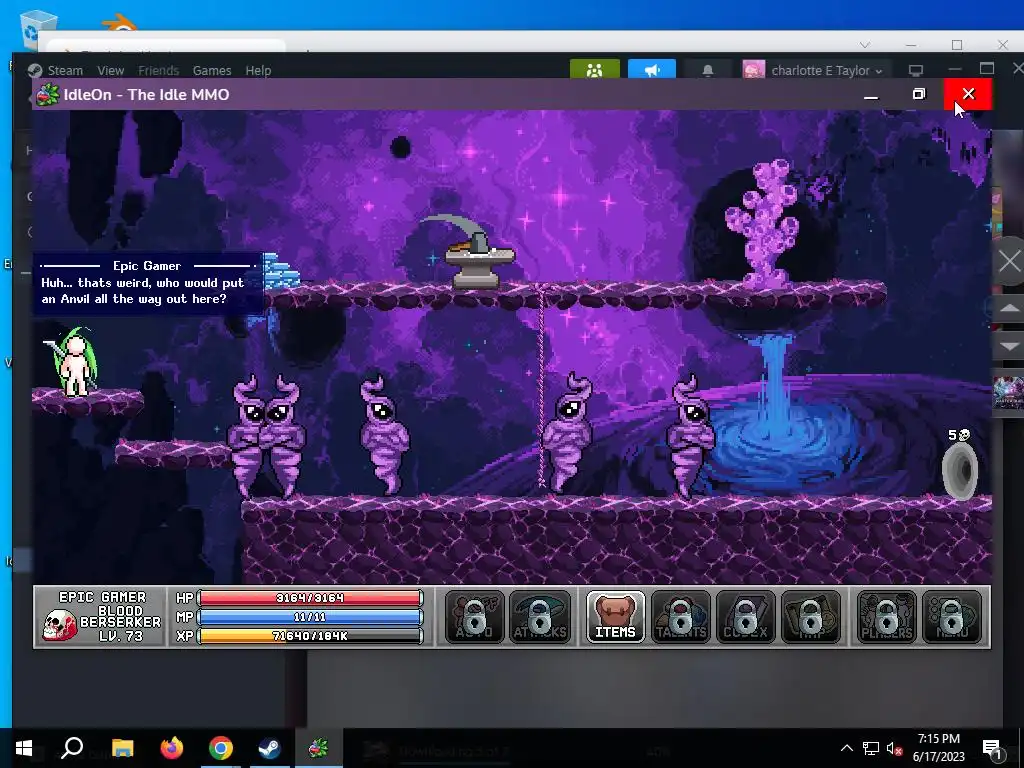Click the locked Auto button
Viewport: 1024px width, 768px height.
475,617
